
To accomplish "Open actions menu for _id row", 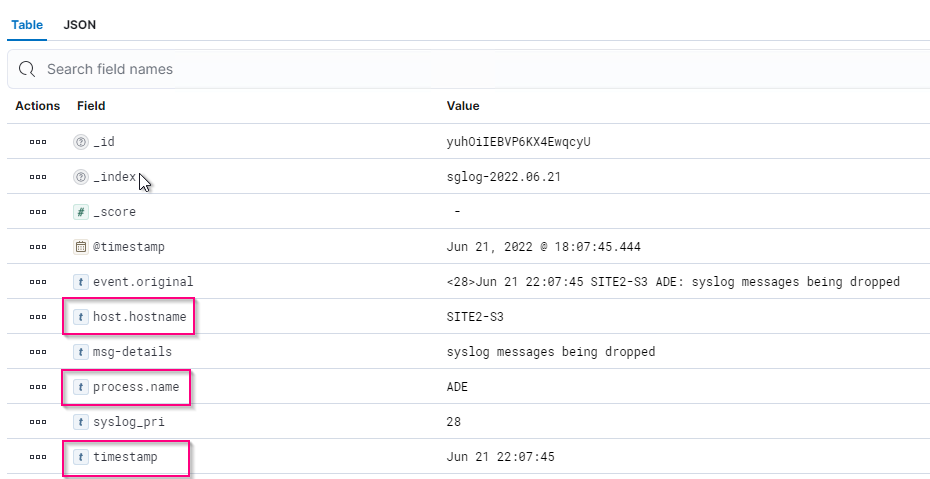I will pyautogui.click(x=38, y=142).
